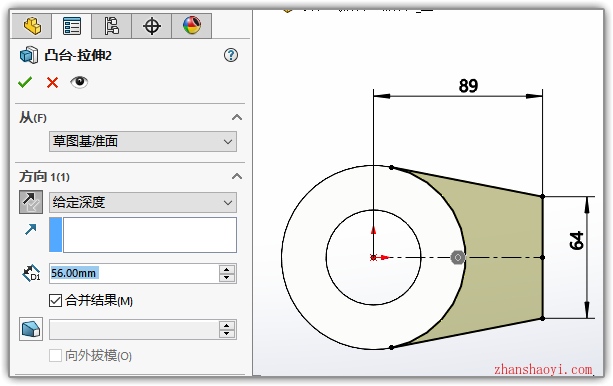Open the 给定深度 end condition dropdown

143,203
